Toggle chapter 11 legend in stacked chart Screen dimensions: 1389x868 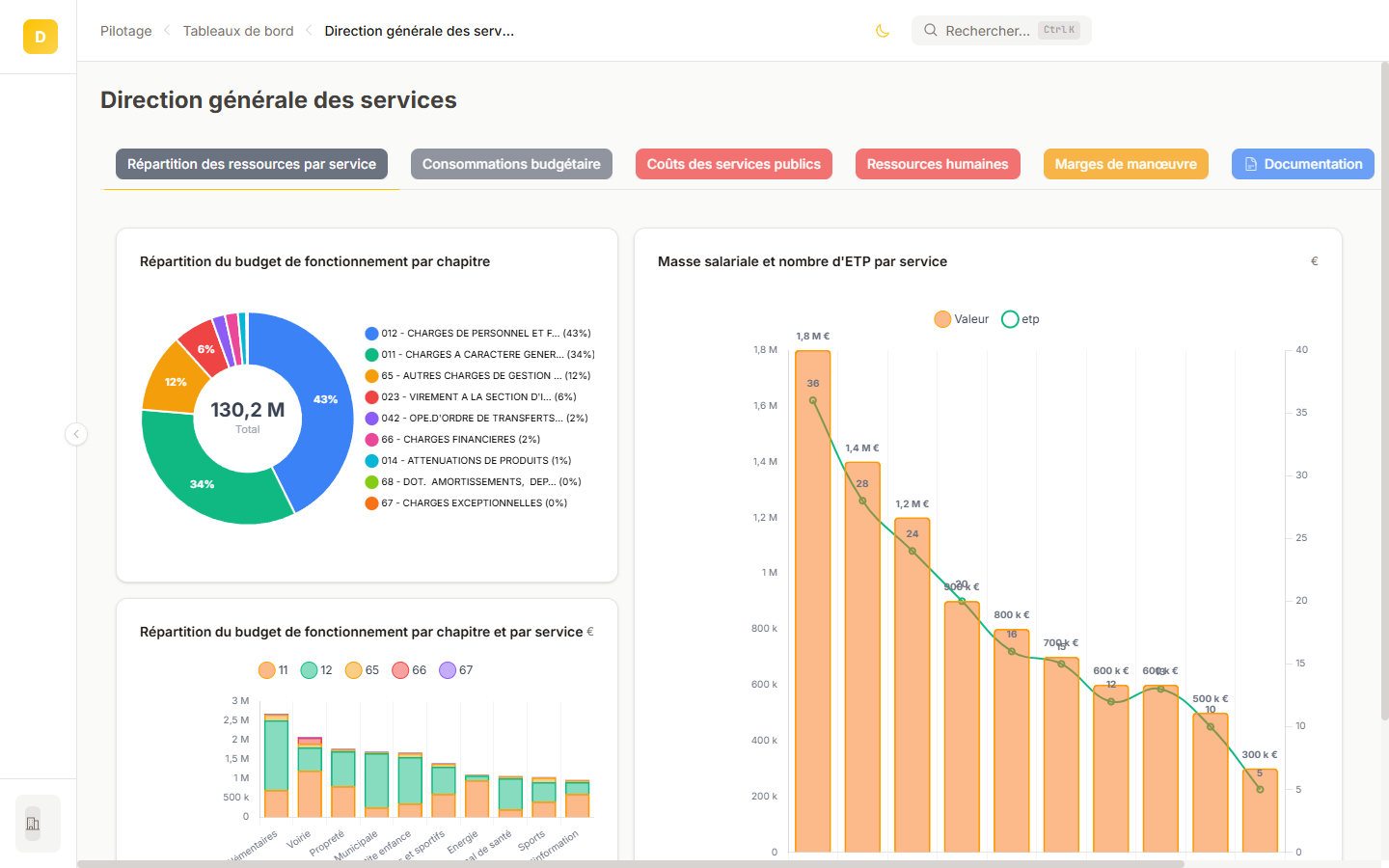click(x=274, y=670)
